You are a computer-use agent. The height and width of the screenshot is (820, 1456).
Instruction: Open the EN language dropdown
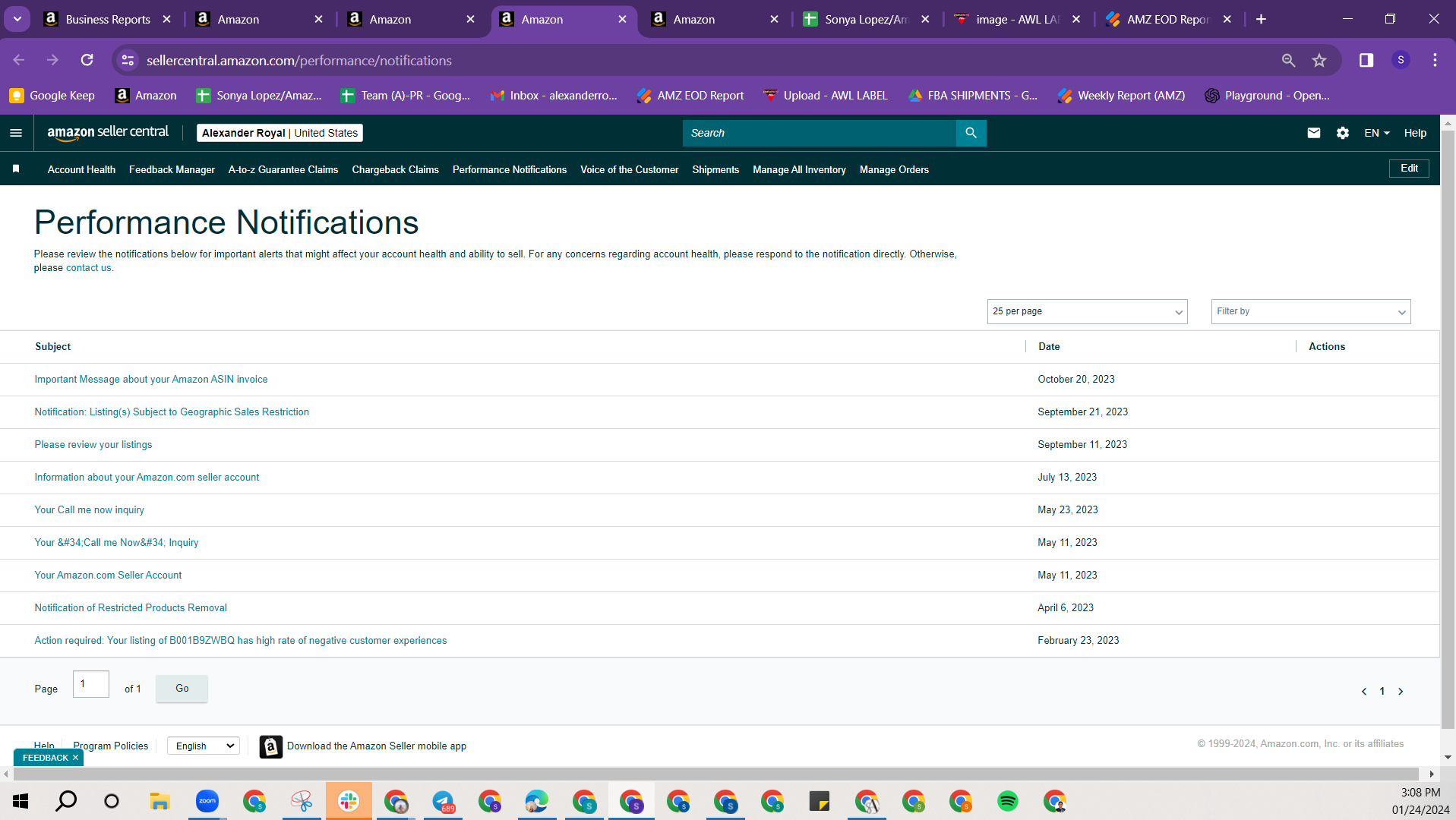pyautogui.click(x=1376, y=133)
